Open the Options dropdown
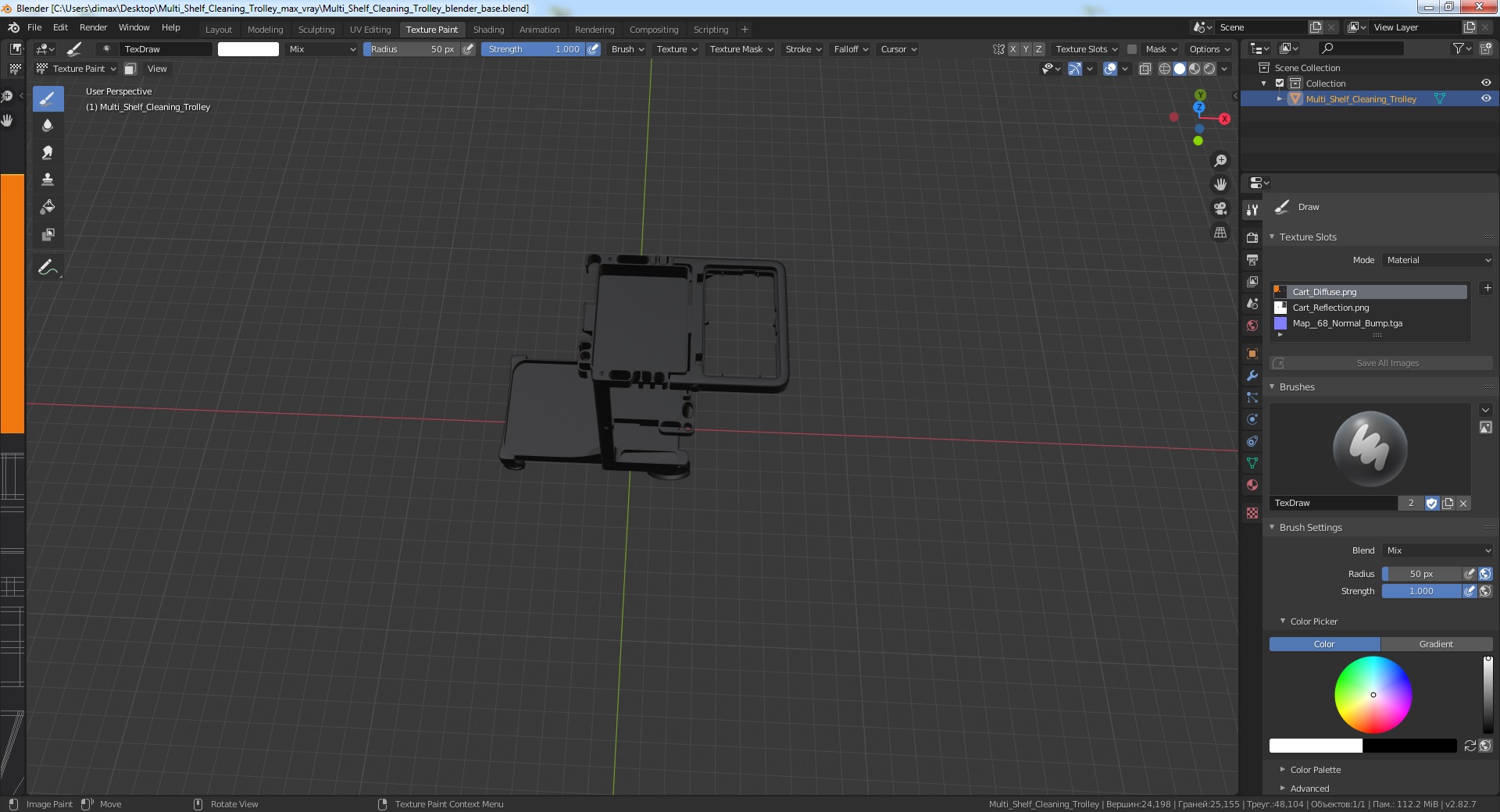Viewport: 1500px width, 812px height. tap(1209, 49)
